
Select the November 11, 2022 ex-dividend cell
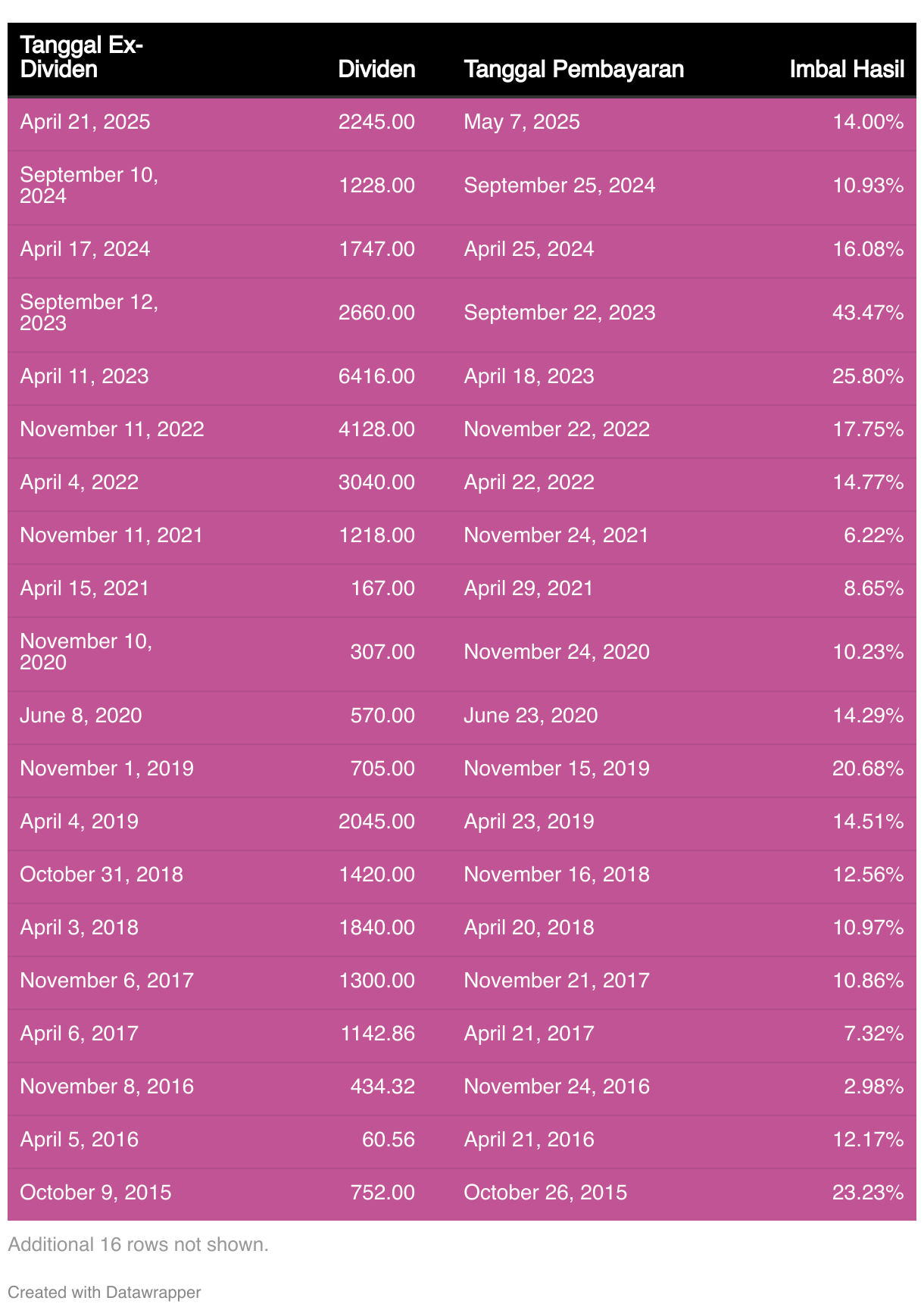point(112,429)
